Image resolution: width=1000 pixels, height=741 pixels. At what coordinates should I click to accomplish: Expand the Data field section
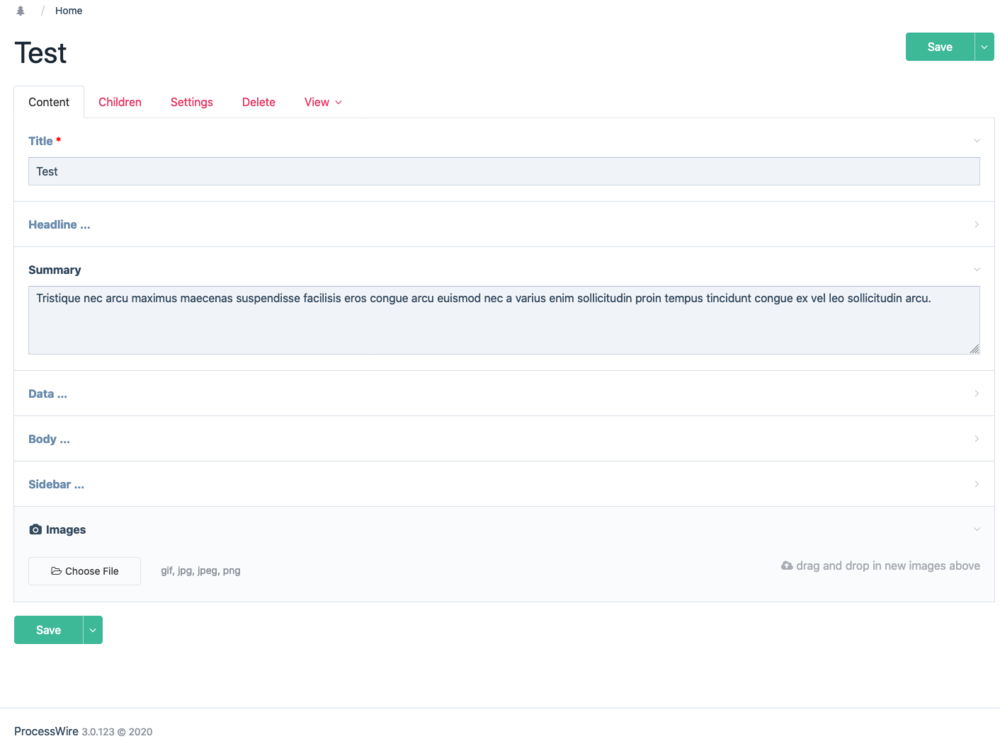click(48, 394)
